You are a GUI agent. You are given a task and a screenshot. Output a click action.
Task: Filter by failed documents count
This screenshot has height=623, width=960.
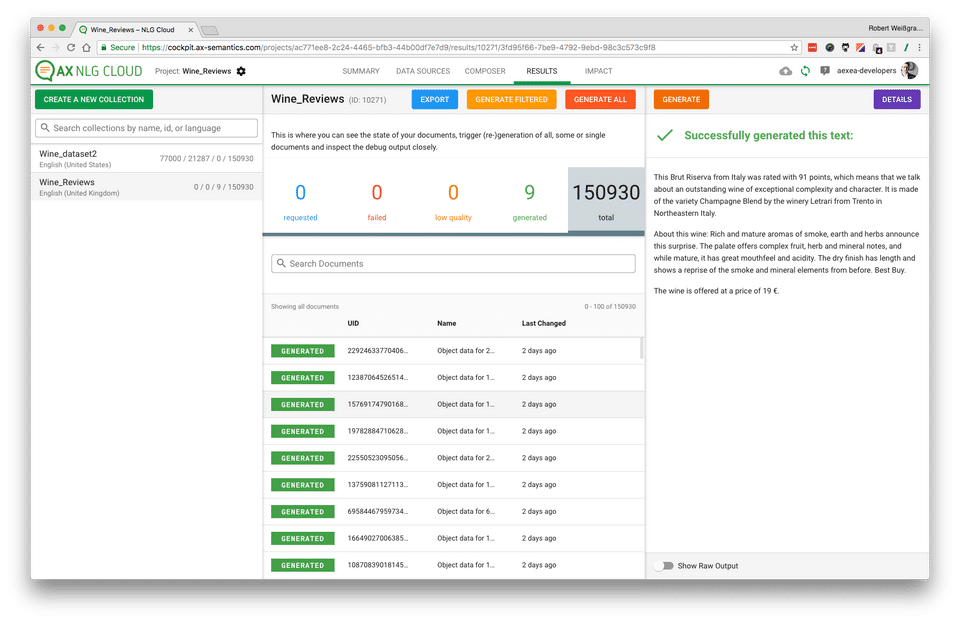pos(377,201)
